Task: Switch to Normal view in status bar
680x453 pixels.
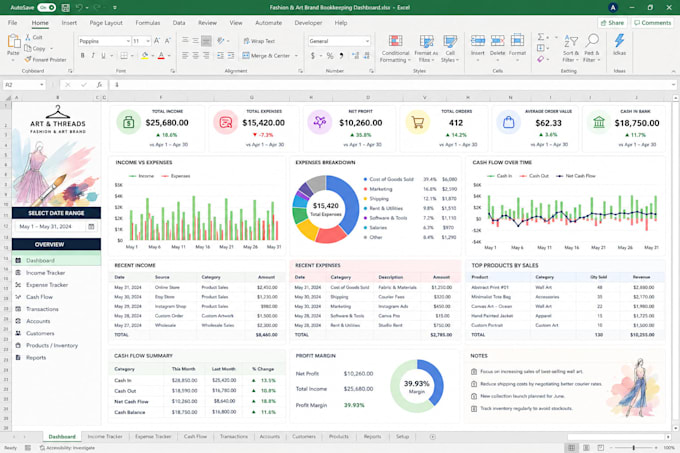Action: pyautogui.click(x=572, y=447)
